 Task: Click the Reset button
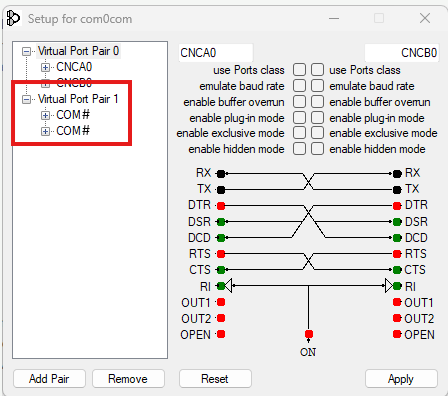pos(215,379)
